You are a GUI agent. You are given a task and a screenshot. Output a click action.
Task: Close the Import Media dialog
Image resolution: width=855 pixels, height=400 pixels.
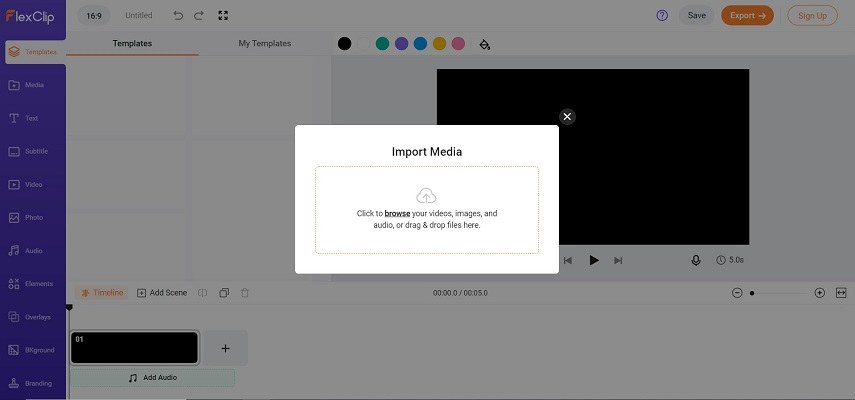pyautogui.click(x=567, y=117)
